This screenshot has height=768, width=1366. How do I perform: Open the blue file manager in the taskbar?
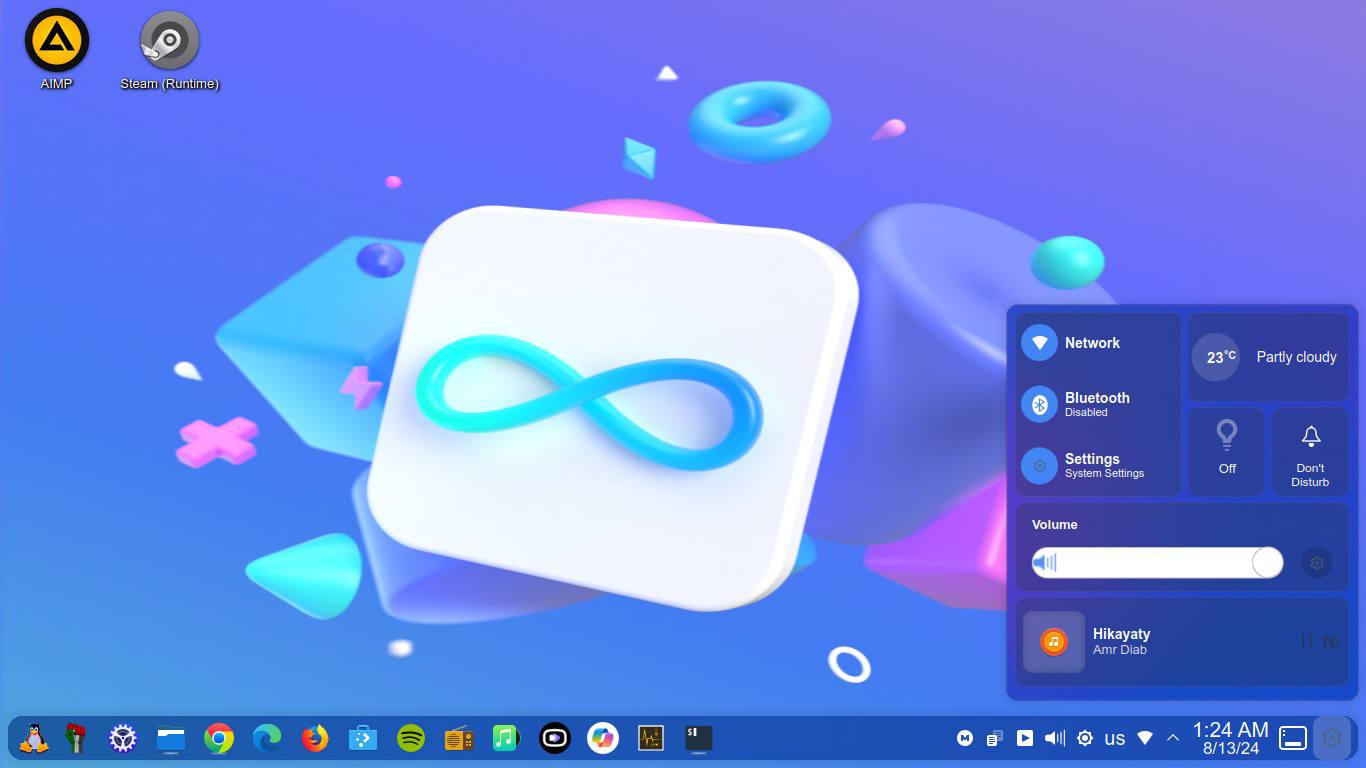click(171, 739)
